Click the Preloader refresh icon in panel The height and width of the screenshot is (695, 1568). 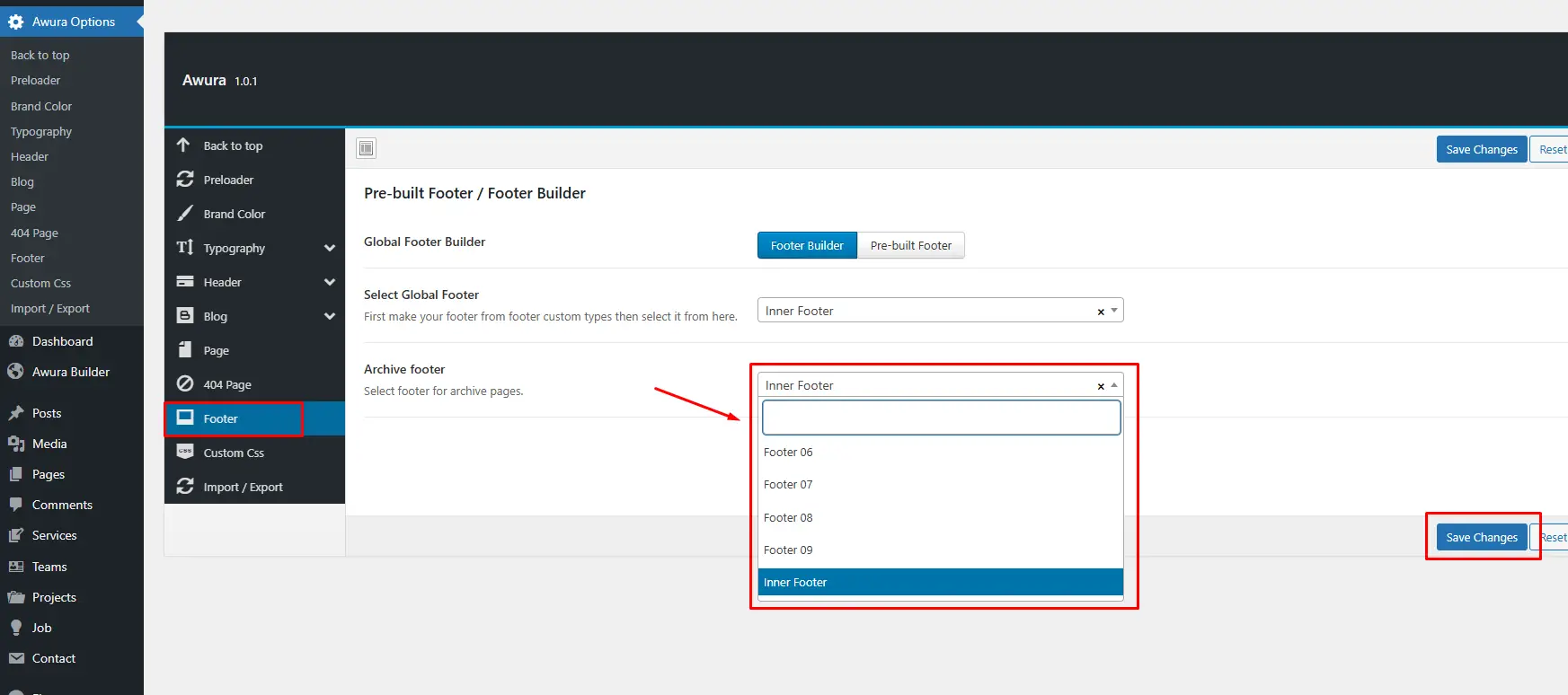pyautogui.click(x=185, y=180)
